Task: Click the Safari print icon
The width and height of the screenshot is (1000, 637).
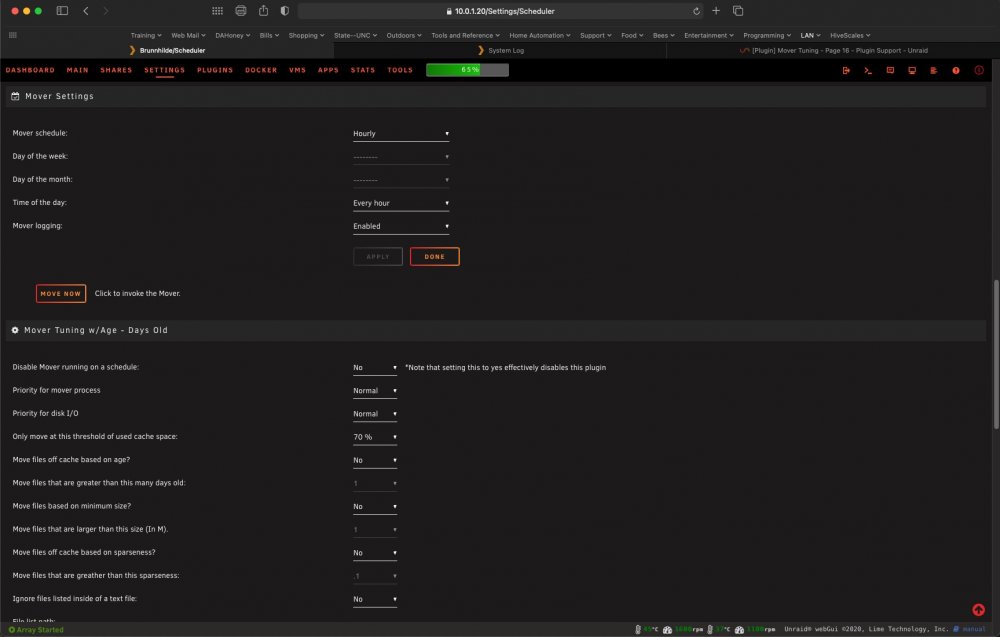Action: 240,11
